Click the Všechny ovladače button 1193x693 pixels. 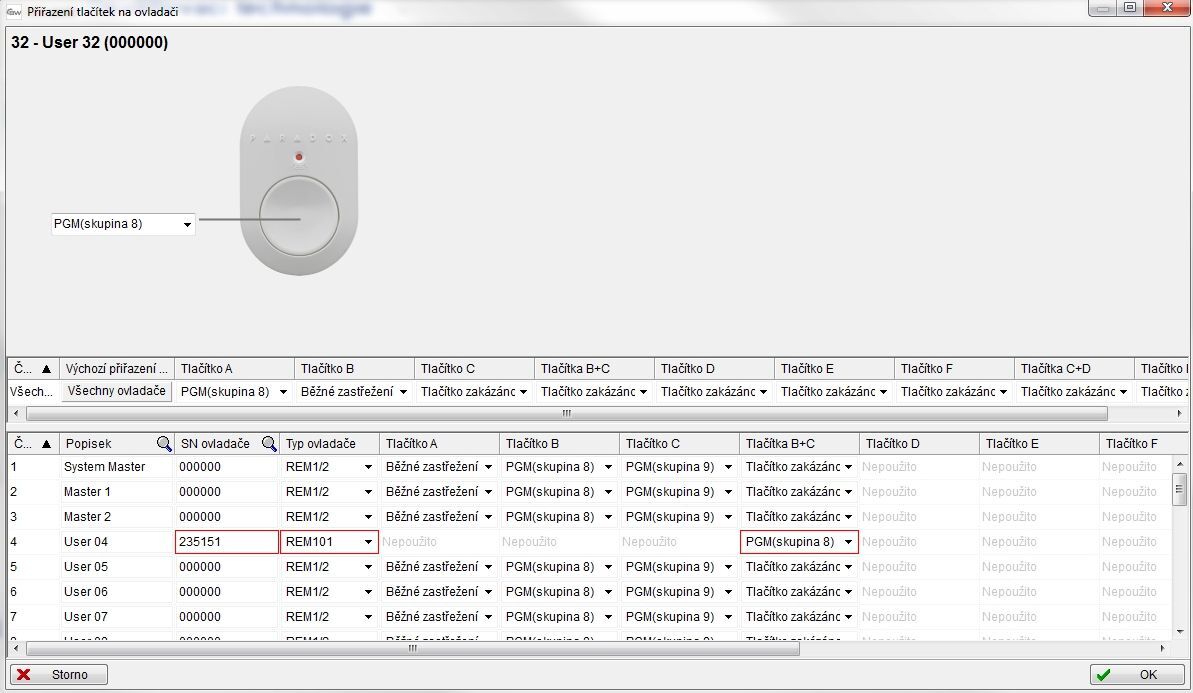(117, 391)
